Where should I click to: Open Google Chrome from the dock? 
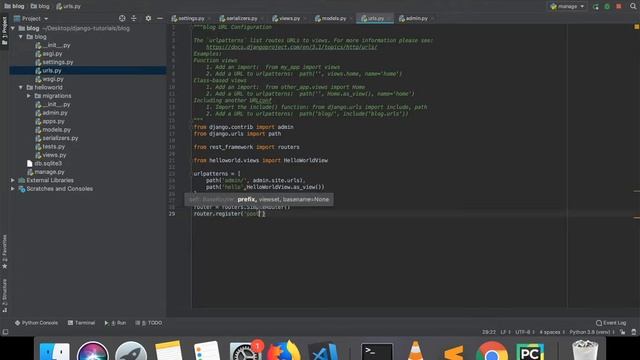tap(492, 351)
